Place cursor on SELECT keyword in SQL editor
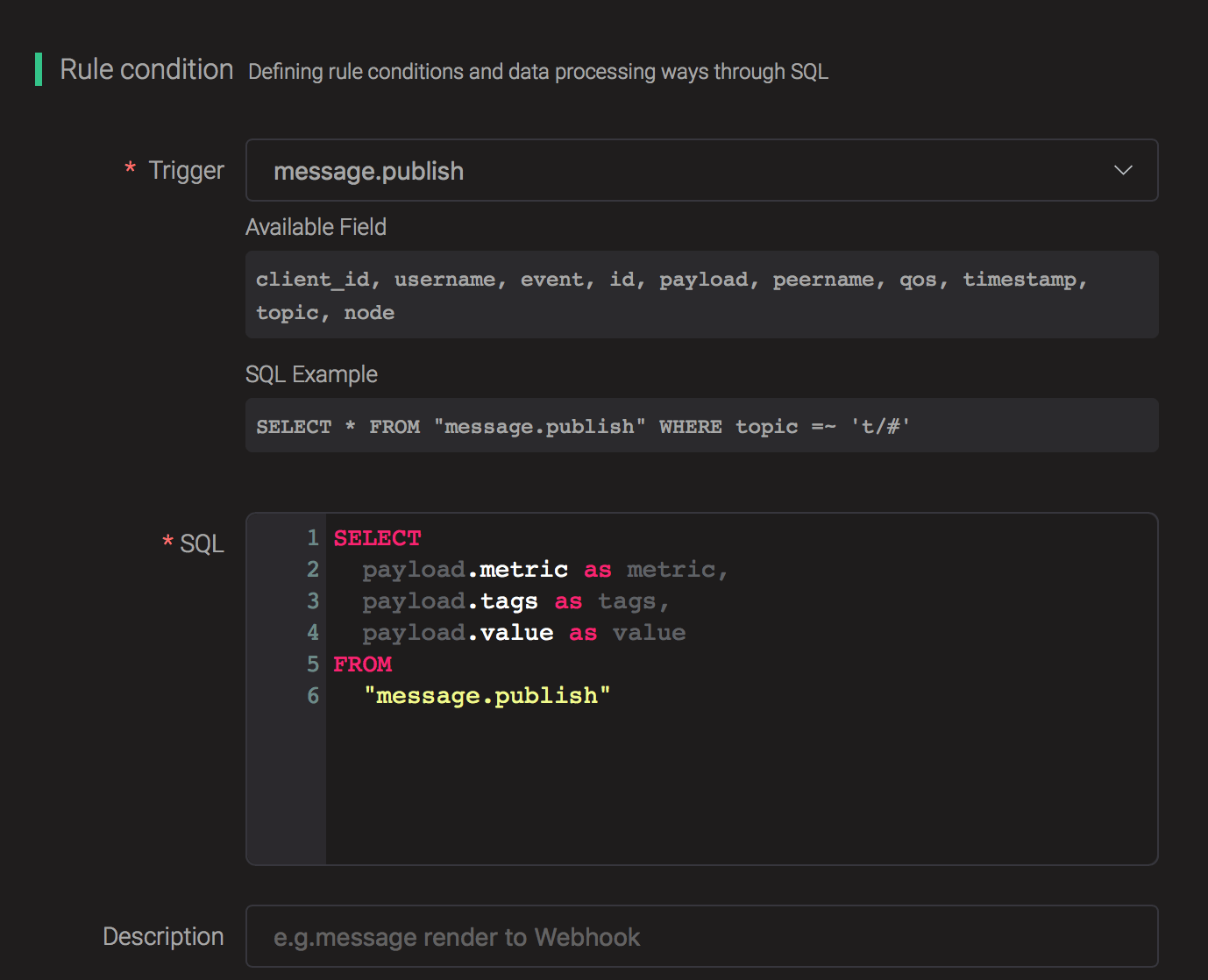The image size is (1208, 980). [x=377, y=538]
